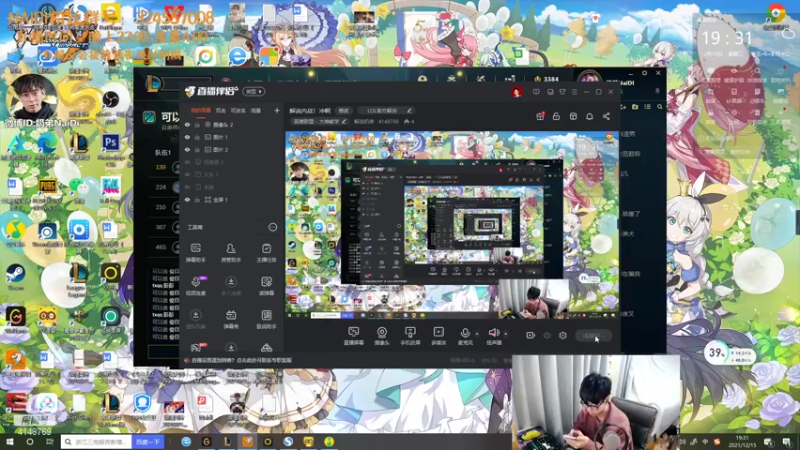Screen dimensions: 800x450
Task: Open the 调弹幕 tool icon
Action: pos(266,286)
